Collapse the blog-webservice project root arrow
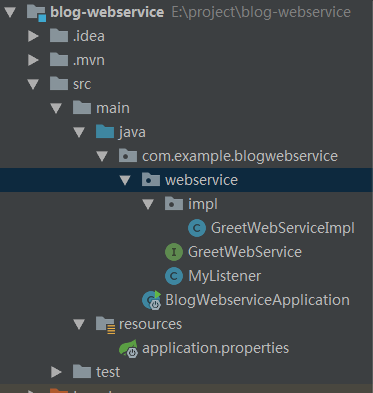This screenshot has height=393, width=373. coord(10,12)
